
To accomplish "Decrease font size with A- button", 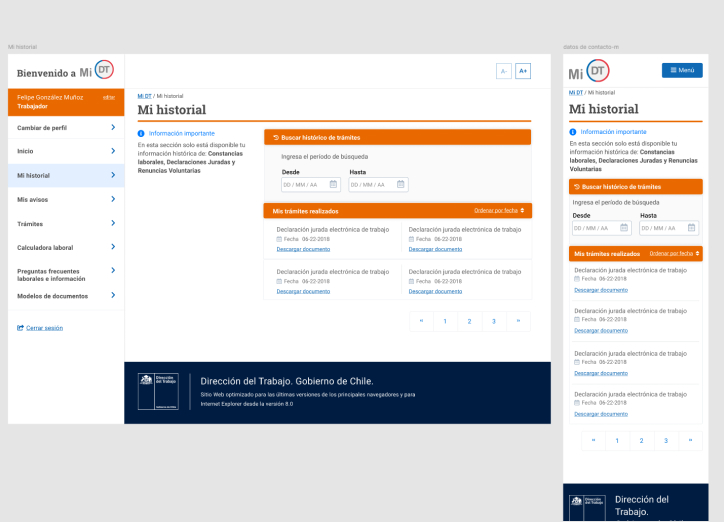I will pyautogui.click(x=503, y=71).
